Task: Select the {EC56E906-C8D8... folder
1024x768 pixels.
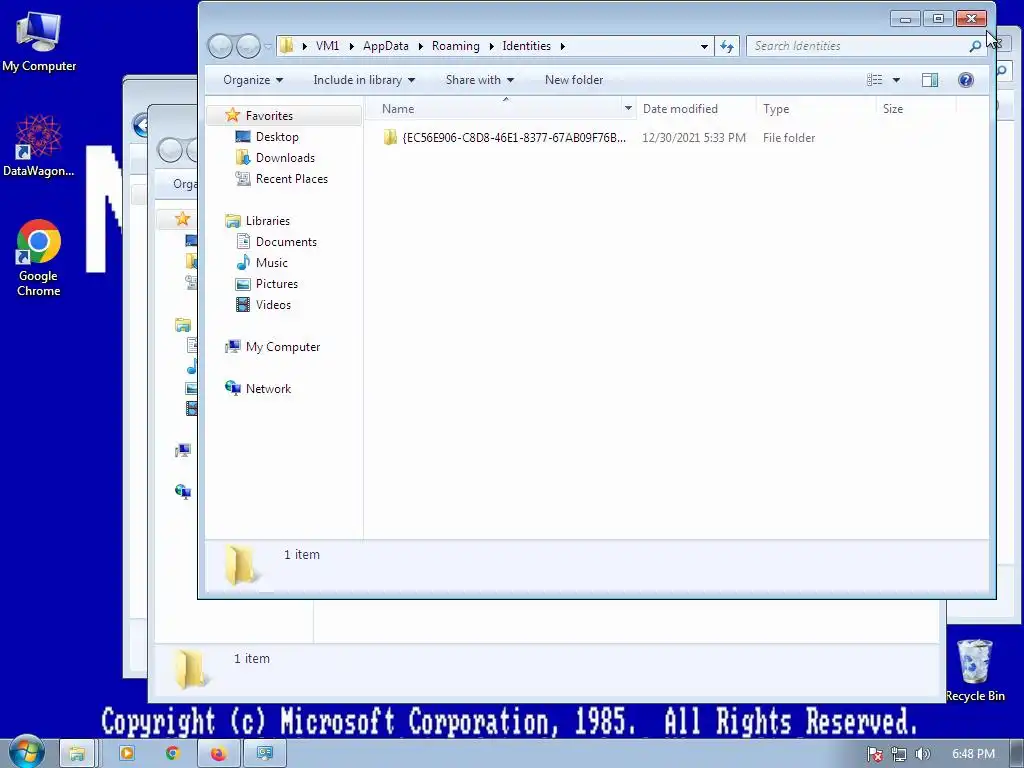Action: (x=505, y=137)
